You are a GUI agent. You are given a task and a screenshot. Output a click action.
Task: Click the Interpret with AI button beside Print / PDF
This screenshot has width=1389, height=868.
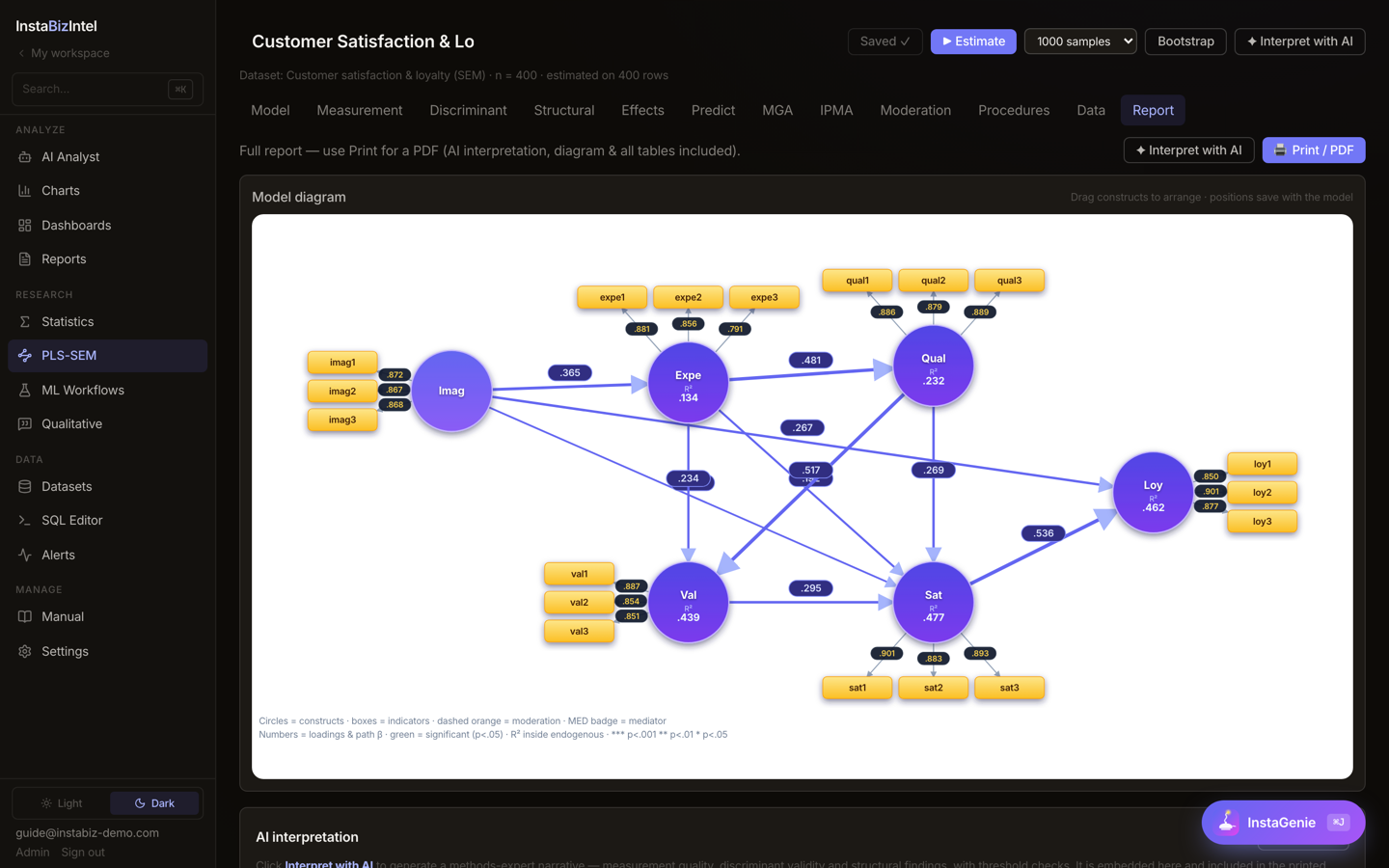pyautogui.click(x=1188, y=150)
